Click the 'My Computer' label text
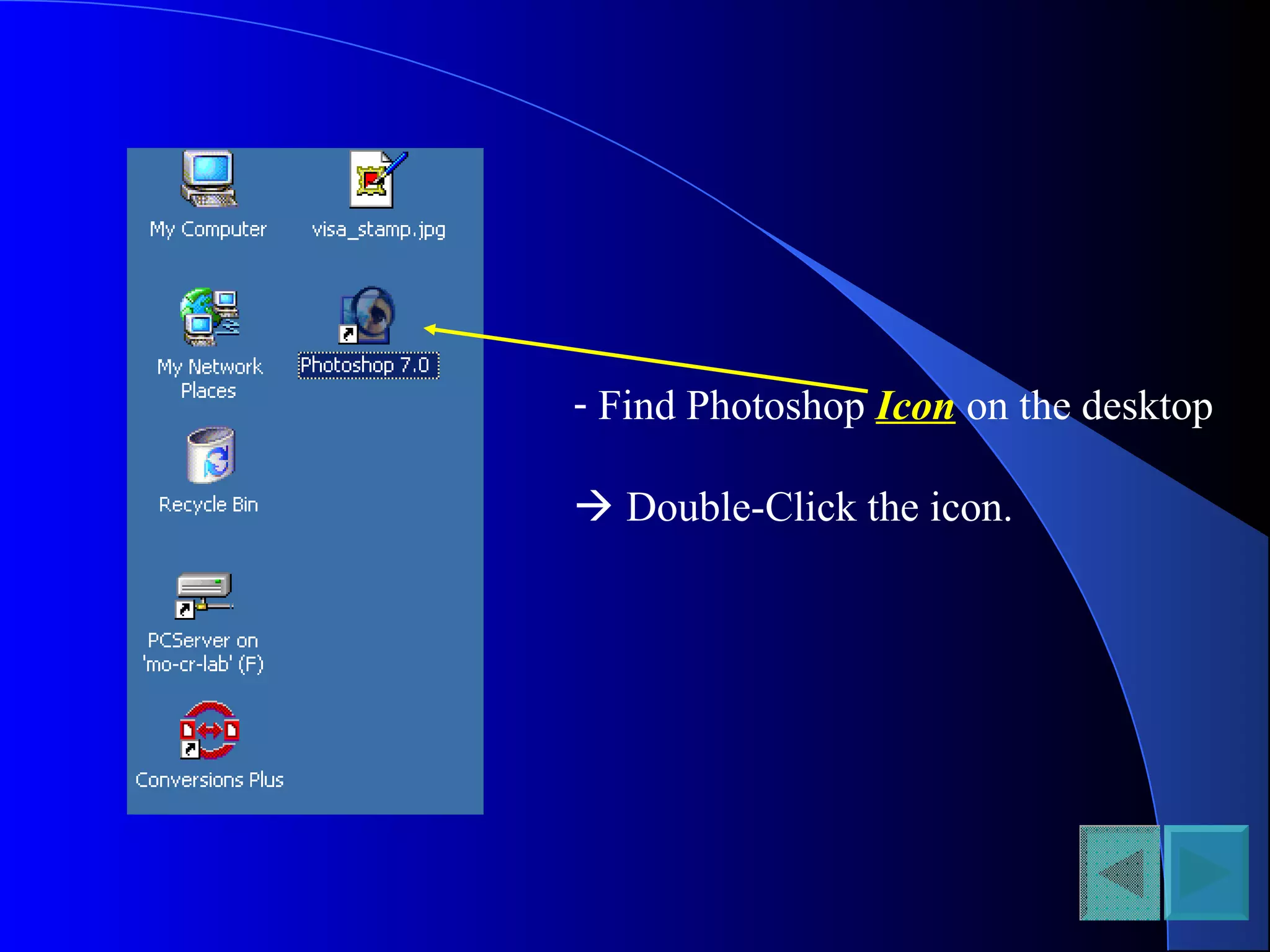 (x=208, y=229)
